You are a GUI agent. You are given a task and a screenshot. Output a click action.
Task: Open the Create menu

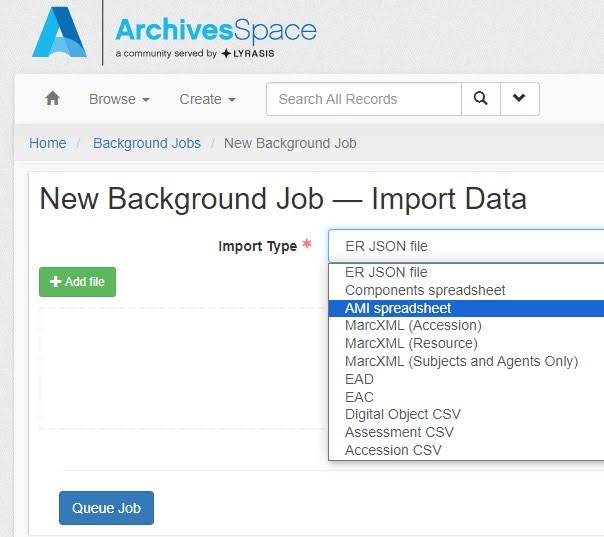tap(207, 99)
